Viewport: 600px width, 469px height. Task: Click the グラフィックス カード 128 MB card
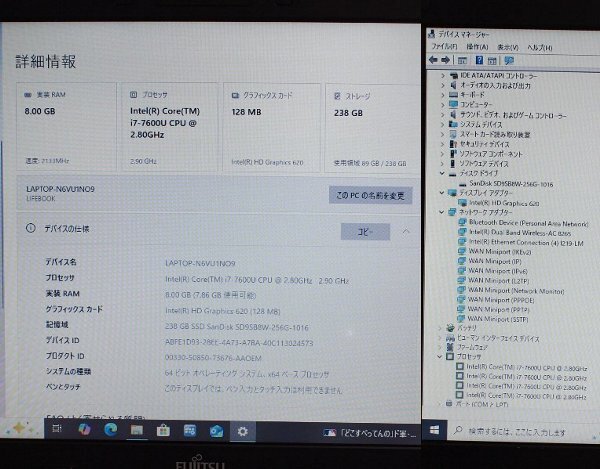tap(272, 128)
